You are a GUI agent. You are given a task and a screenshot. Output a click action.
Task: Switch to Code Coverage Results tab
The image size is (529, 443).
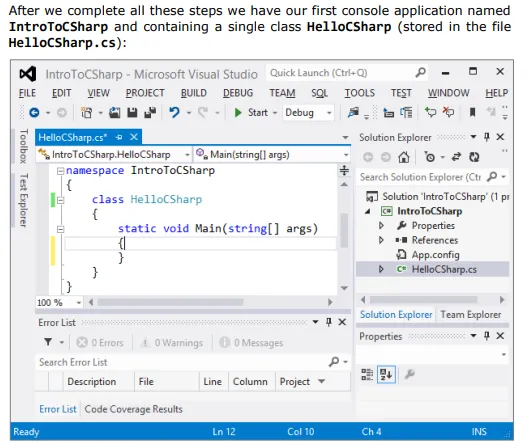pos(134,409)
